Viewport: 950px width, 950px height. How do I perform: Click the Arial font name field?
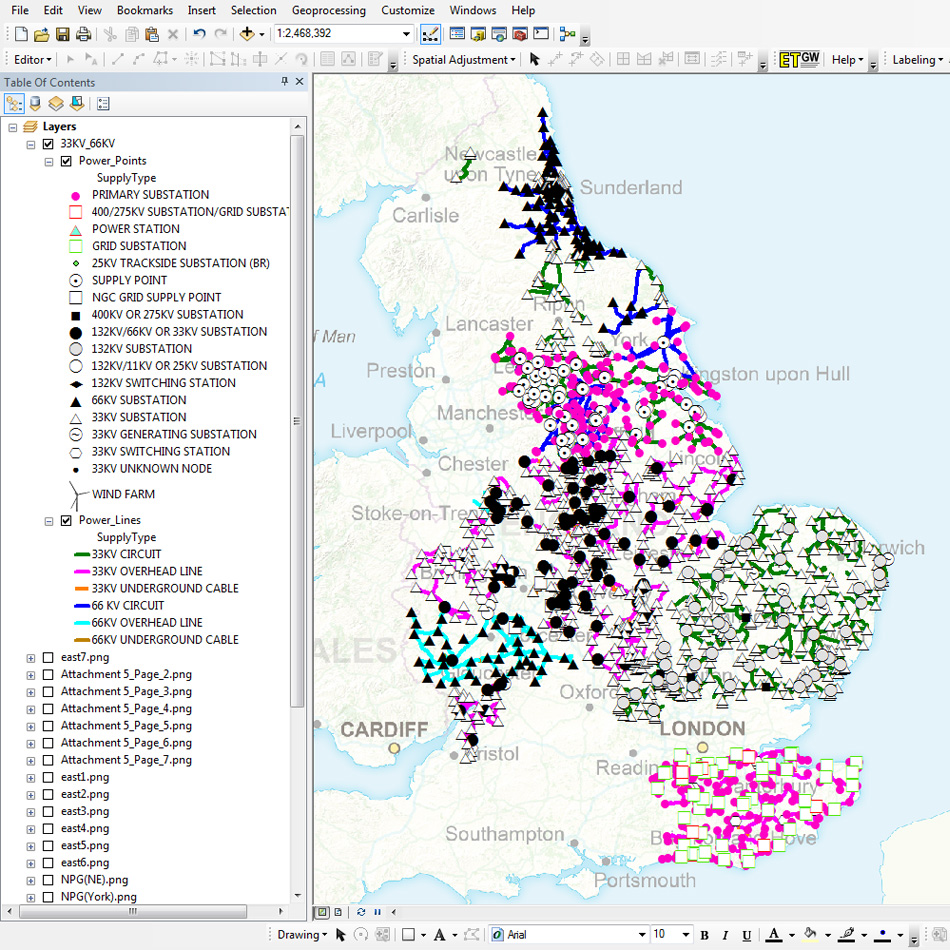pos(545,933)
